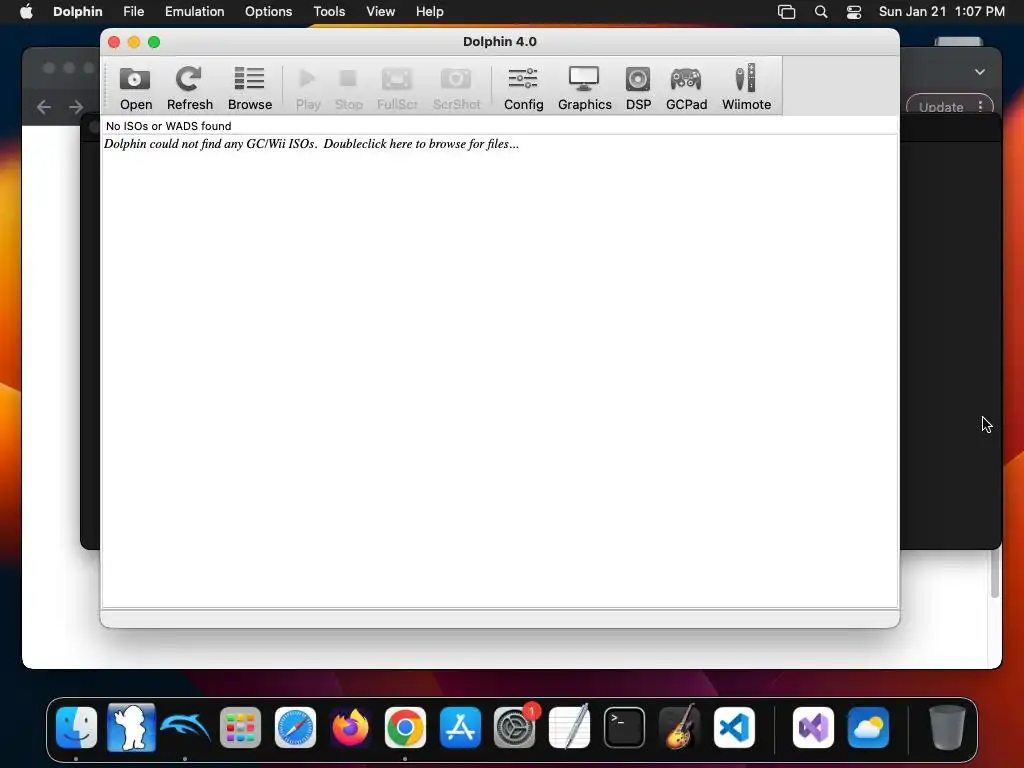Click the greyed-out Play icon

[x=308, y=88]
